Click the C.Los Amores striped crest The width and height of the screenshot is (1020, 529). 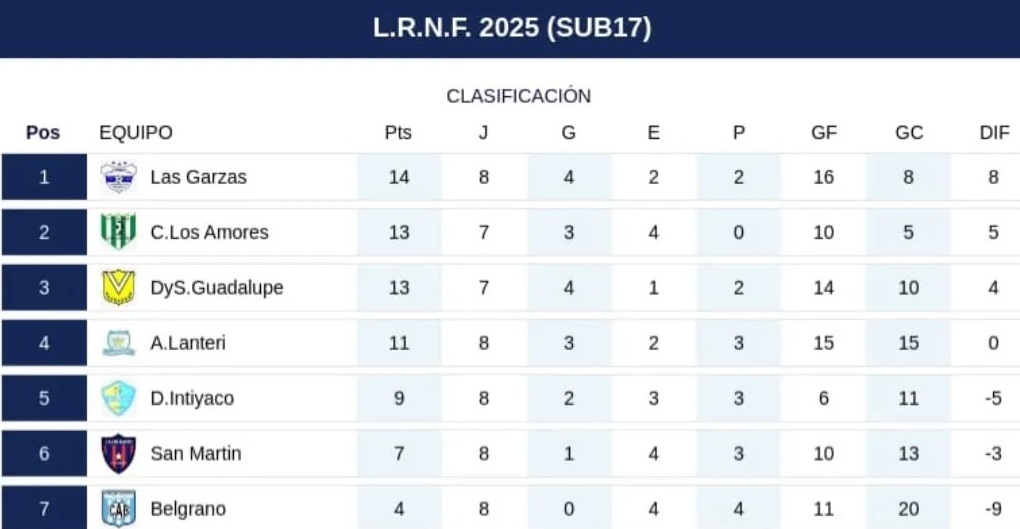[118, 232]
